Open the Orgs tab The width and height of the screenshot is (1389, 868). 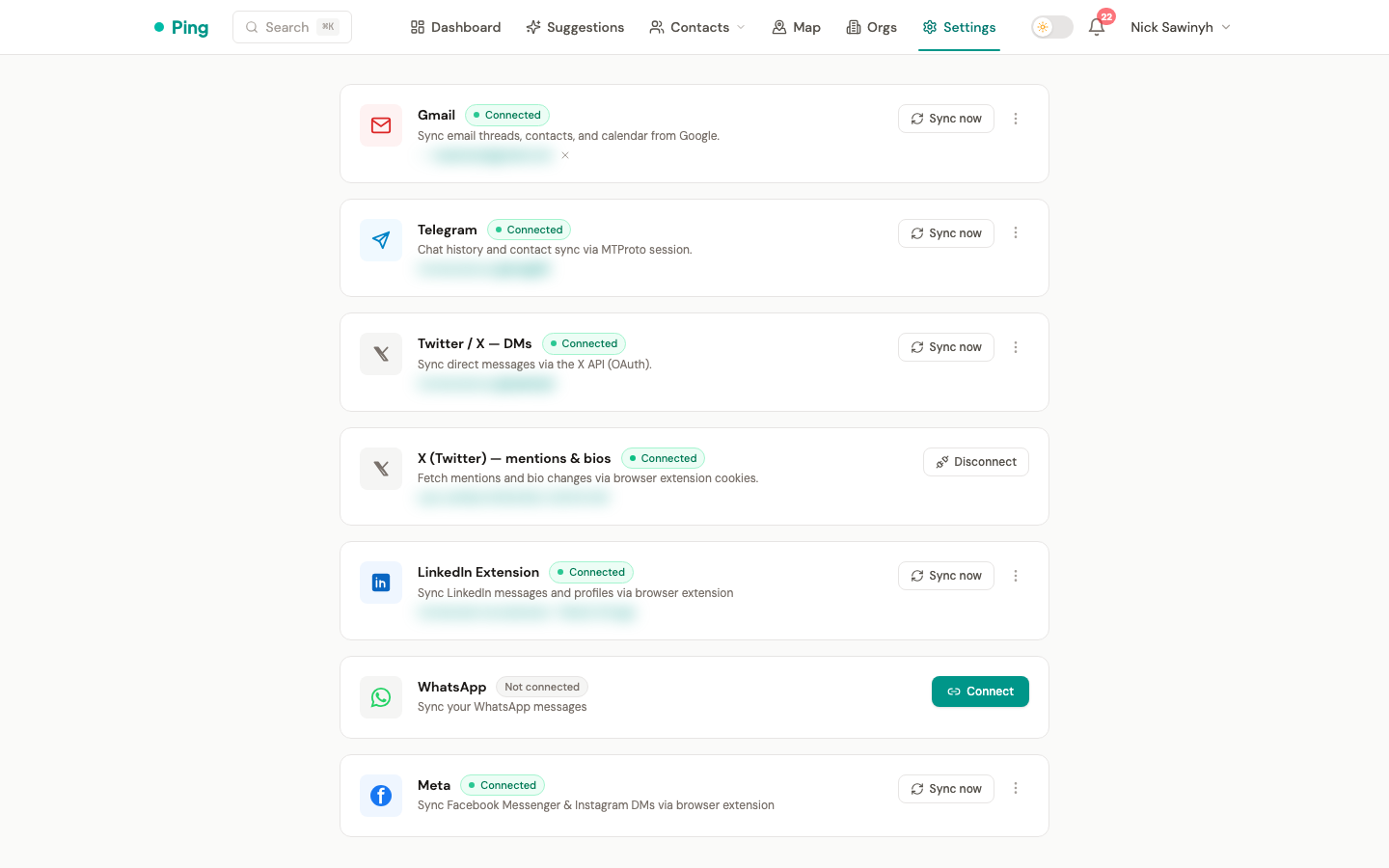tap(871, 27)
